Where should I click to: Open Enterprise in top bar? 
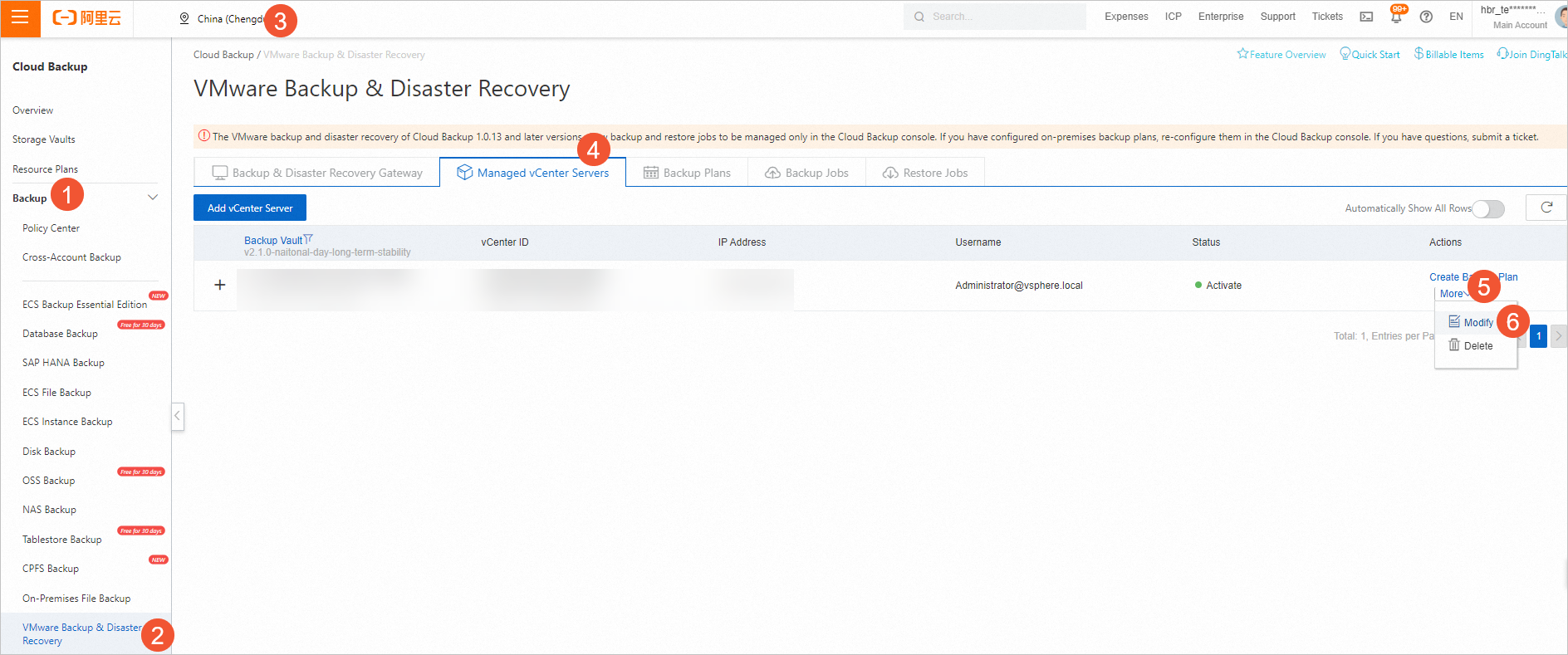point(1221,17)
